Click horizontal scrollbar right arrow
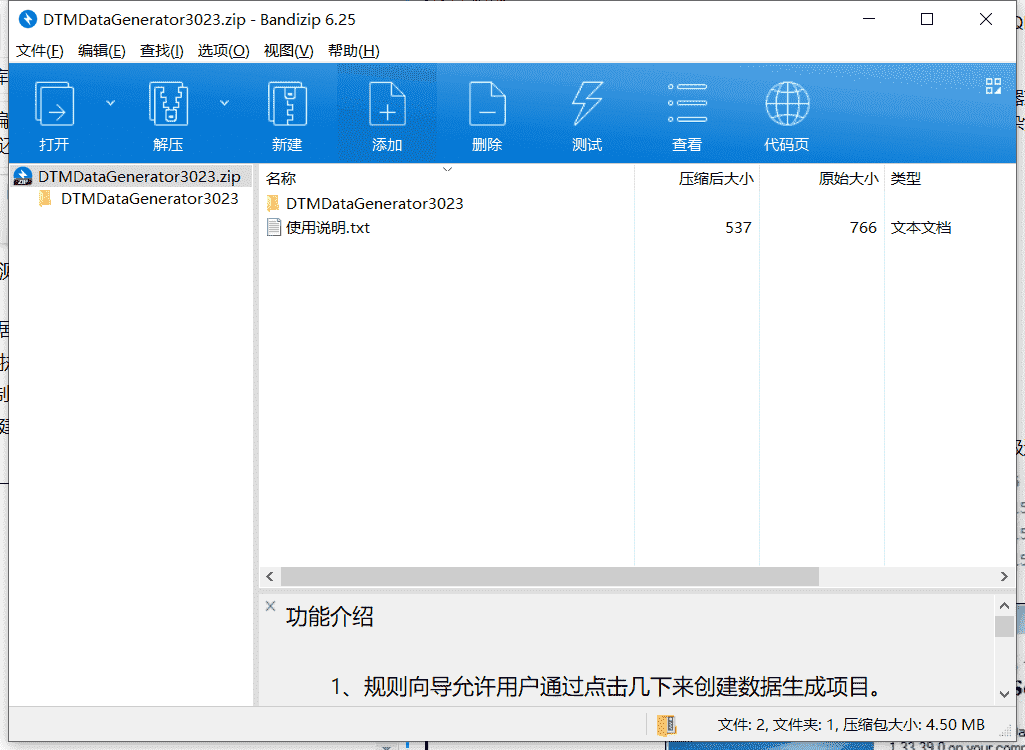This screenshot has height=750, width=1025. pyautogui.click(x=1005, y=577)
